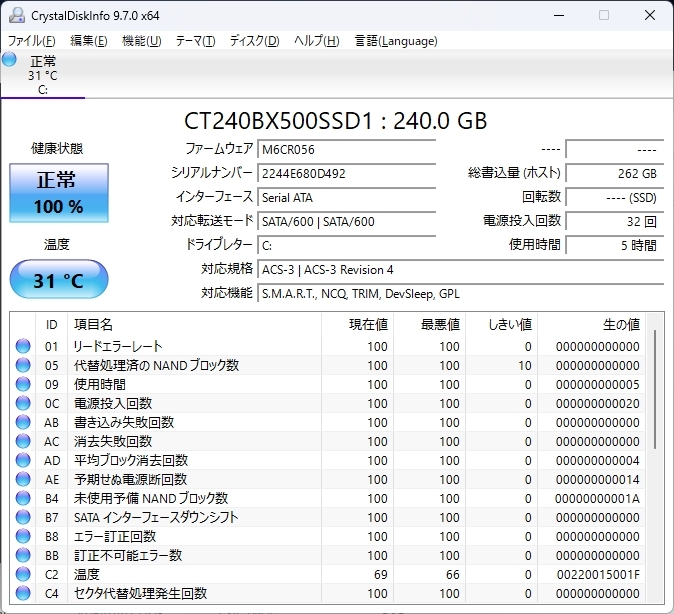Open the ファイル(F) menu
The image size is (674, 614).
coord(32,41)
